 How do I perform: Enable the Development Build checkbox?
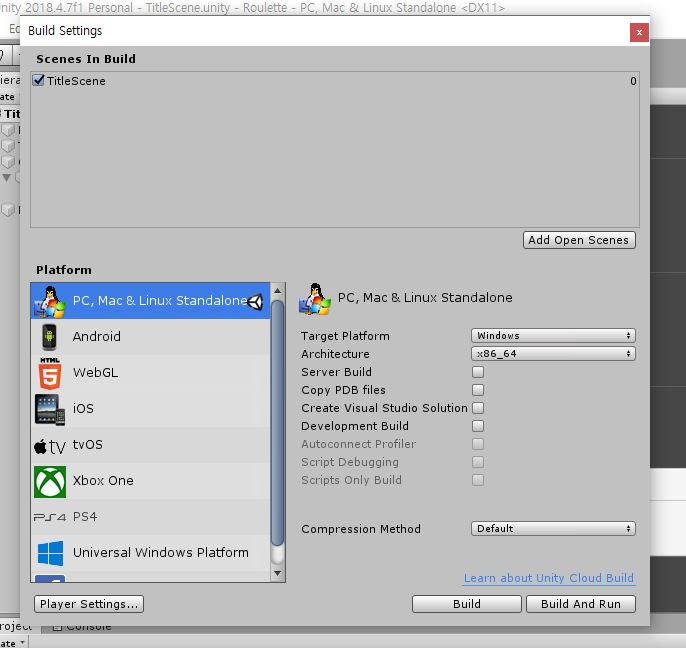click(x=478, y=426)
